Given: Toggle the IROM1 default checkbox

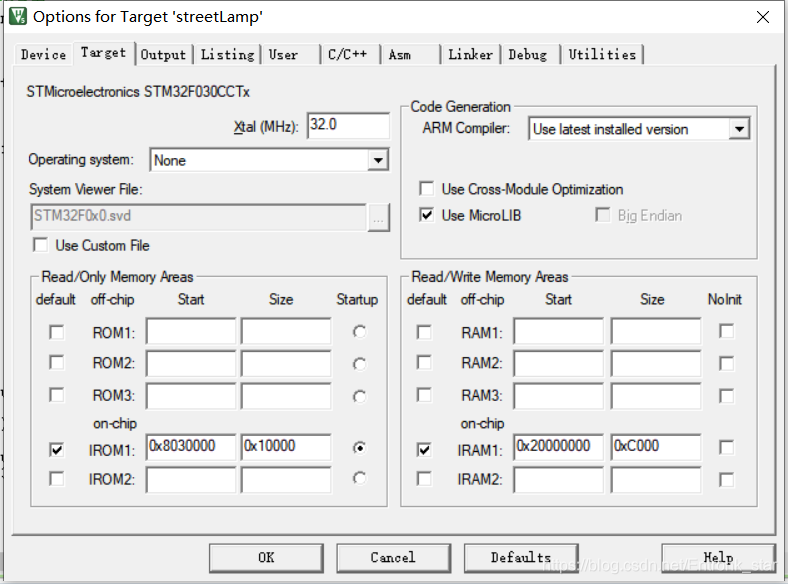Looking at the screenshot, I should click(x=56, y=449).
